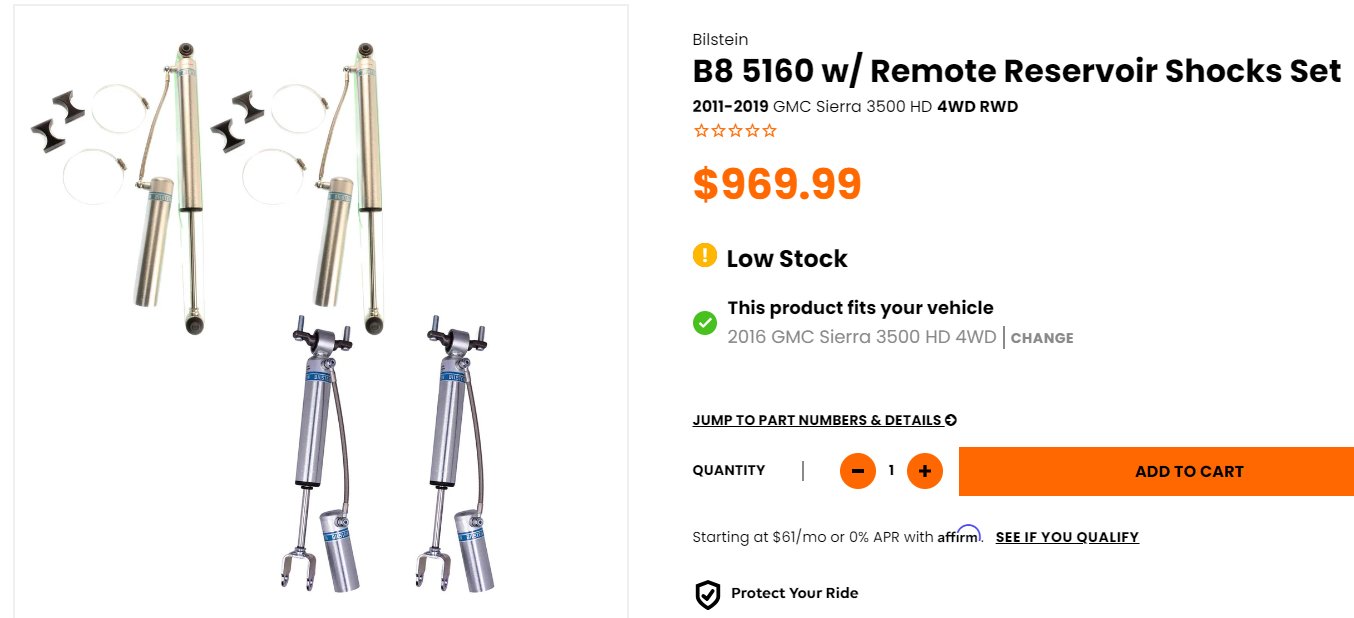Add the shocks set to cart
The image size is (1354, 618).
coord(1156,471)
